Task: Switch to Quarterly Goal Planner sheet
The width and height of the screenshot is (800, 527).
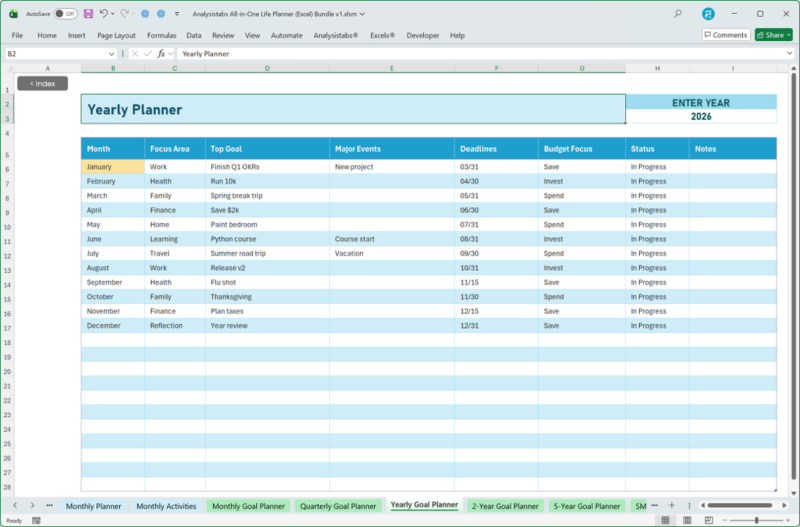Action: 338,506
